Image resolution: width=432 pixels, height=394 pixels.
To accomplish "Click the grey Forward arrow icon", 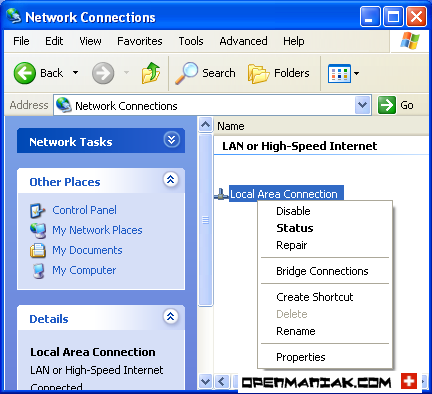I will 103,73.
